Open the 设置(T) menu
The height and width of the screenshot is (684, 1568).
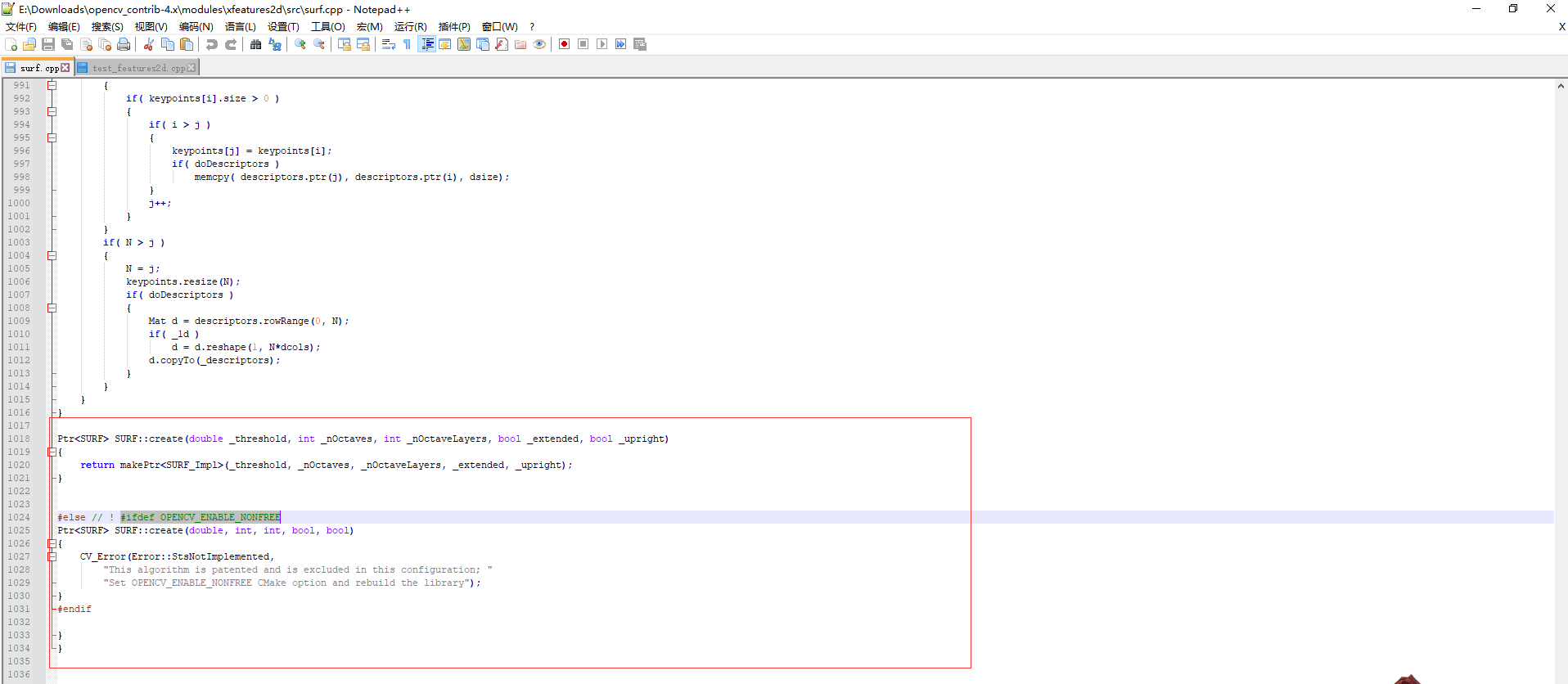point(283,27)
